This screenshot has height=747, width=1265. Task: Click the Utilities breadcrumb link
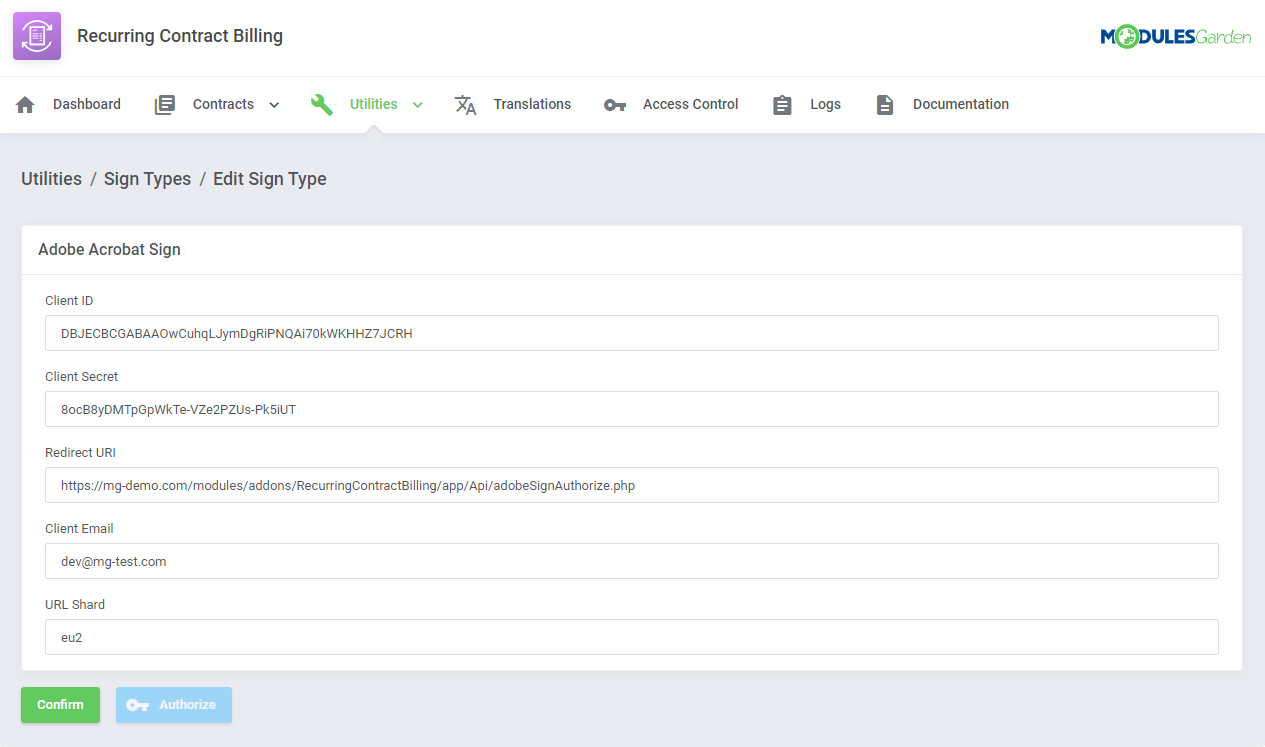[51, 178]
